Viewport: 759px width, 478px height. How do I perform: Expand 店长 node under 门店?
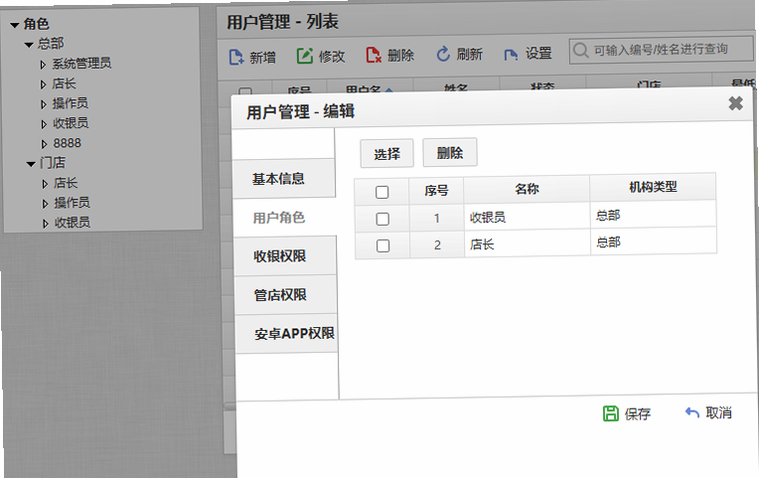(x=45, y=184)
